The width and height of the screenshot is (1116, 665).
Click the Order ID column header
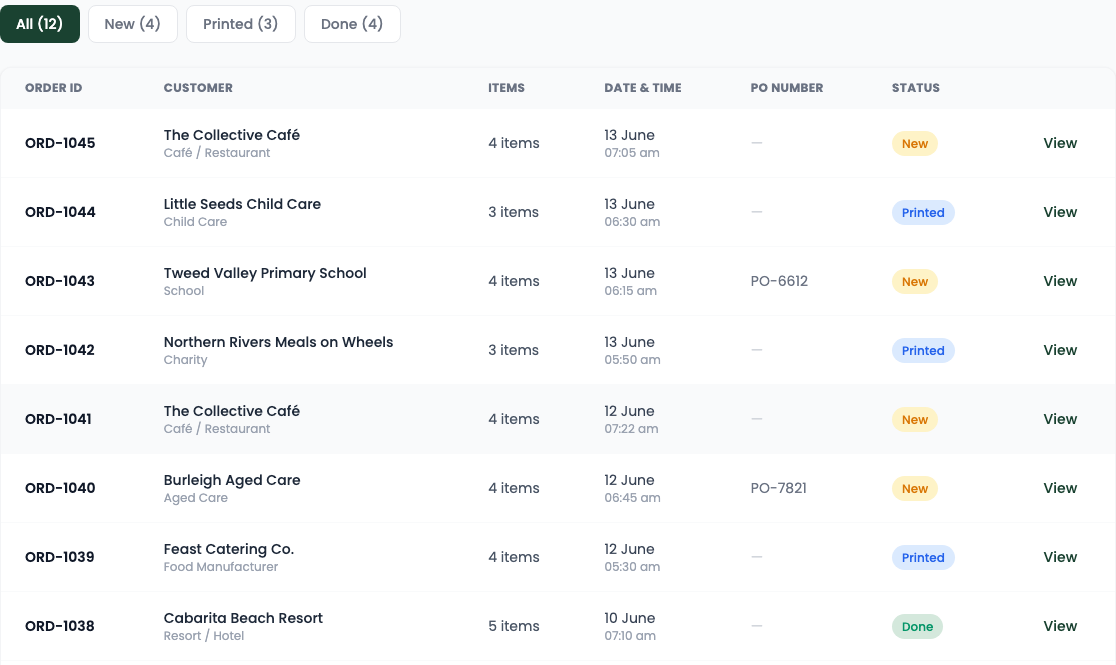[53, 88]
